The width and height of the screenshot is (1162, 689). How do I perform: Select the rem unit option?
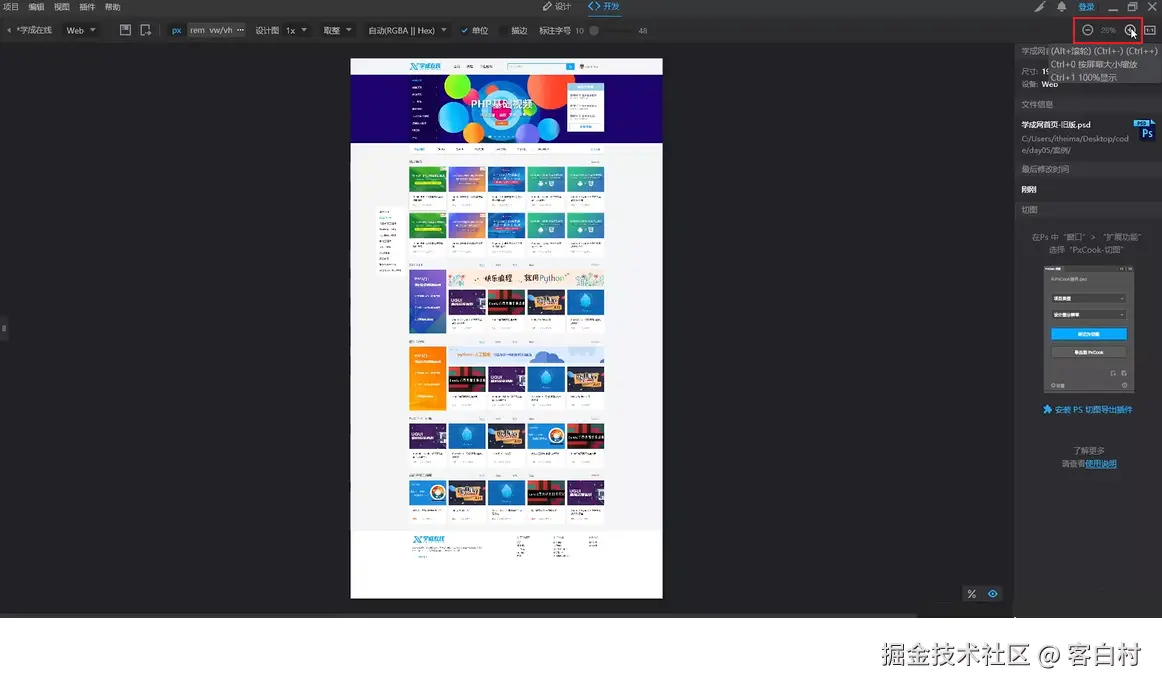[x=197, y=30]
